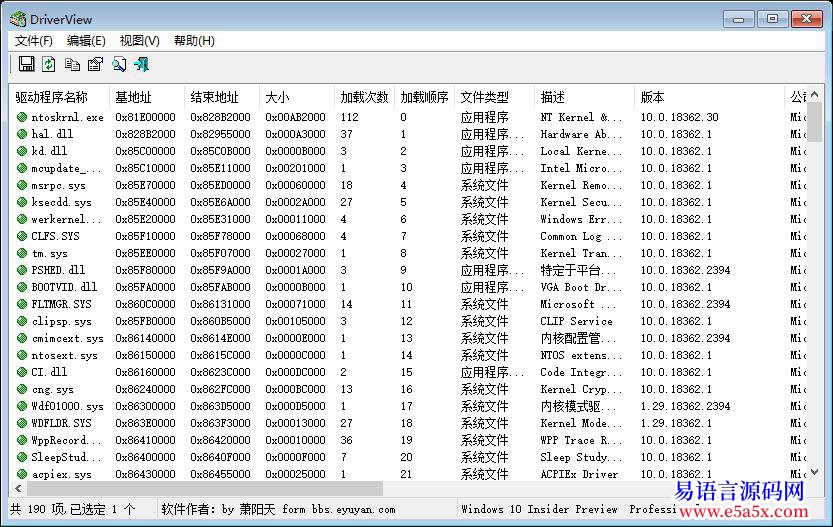The image size is (833, 527).
Task: Select the SleepStud... driver name
Action: 66,457
